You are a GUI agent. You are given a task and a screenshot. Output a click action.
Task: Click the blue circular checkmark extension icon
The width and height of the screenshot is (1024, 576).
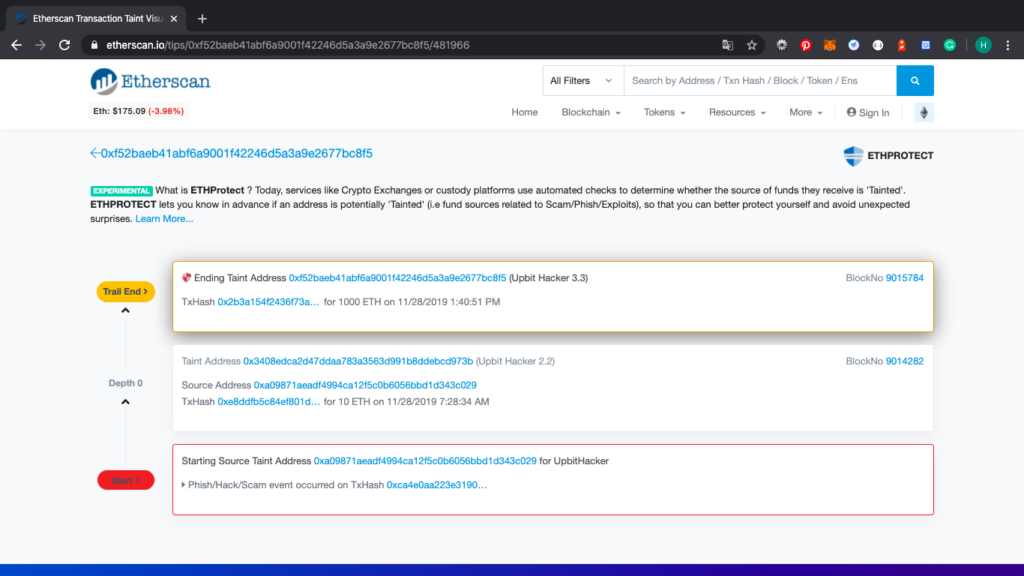(854, 45)
